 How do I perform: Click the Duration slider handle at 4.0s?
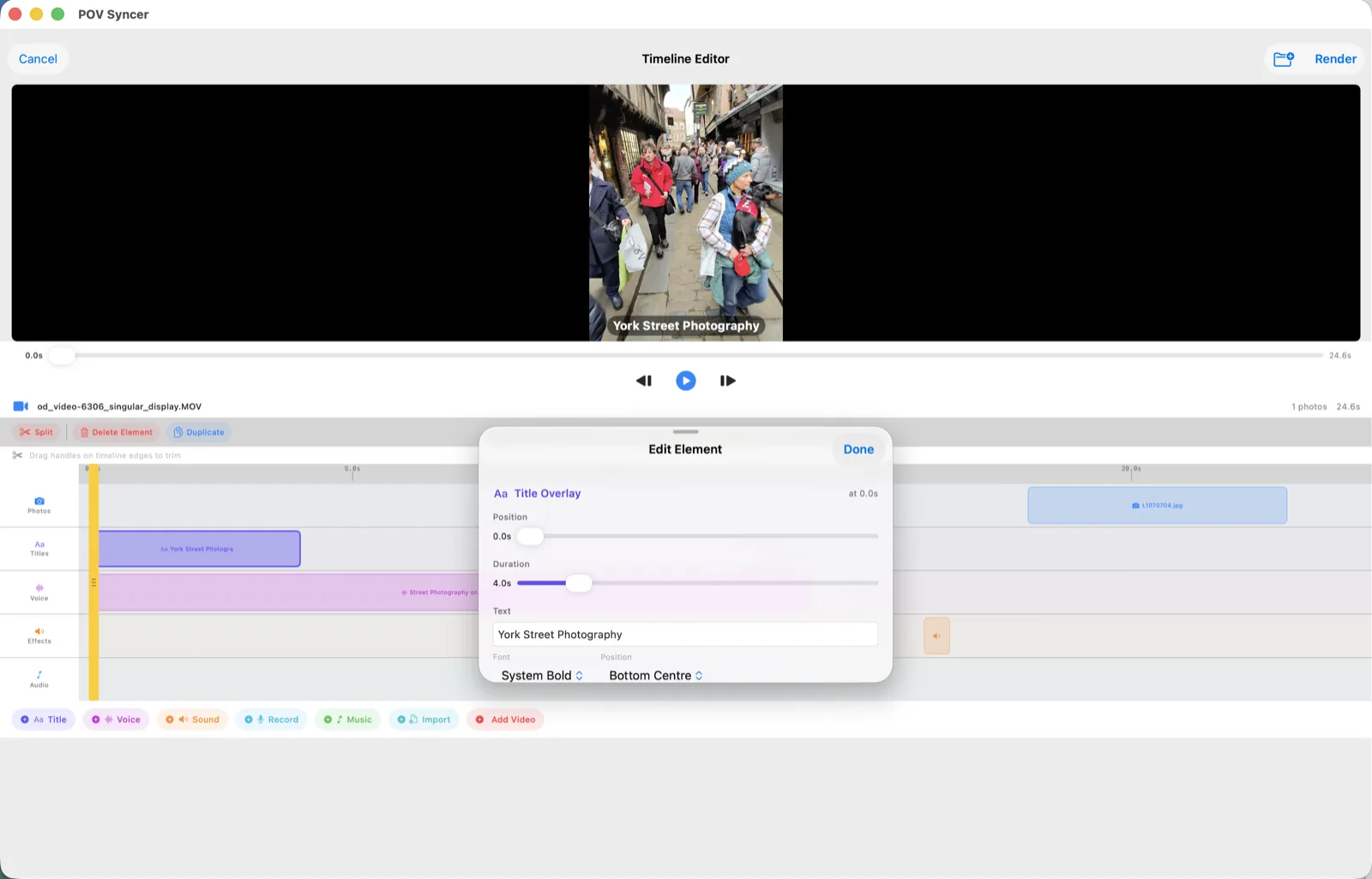tap(579, 583)
